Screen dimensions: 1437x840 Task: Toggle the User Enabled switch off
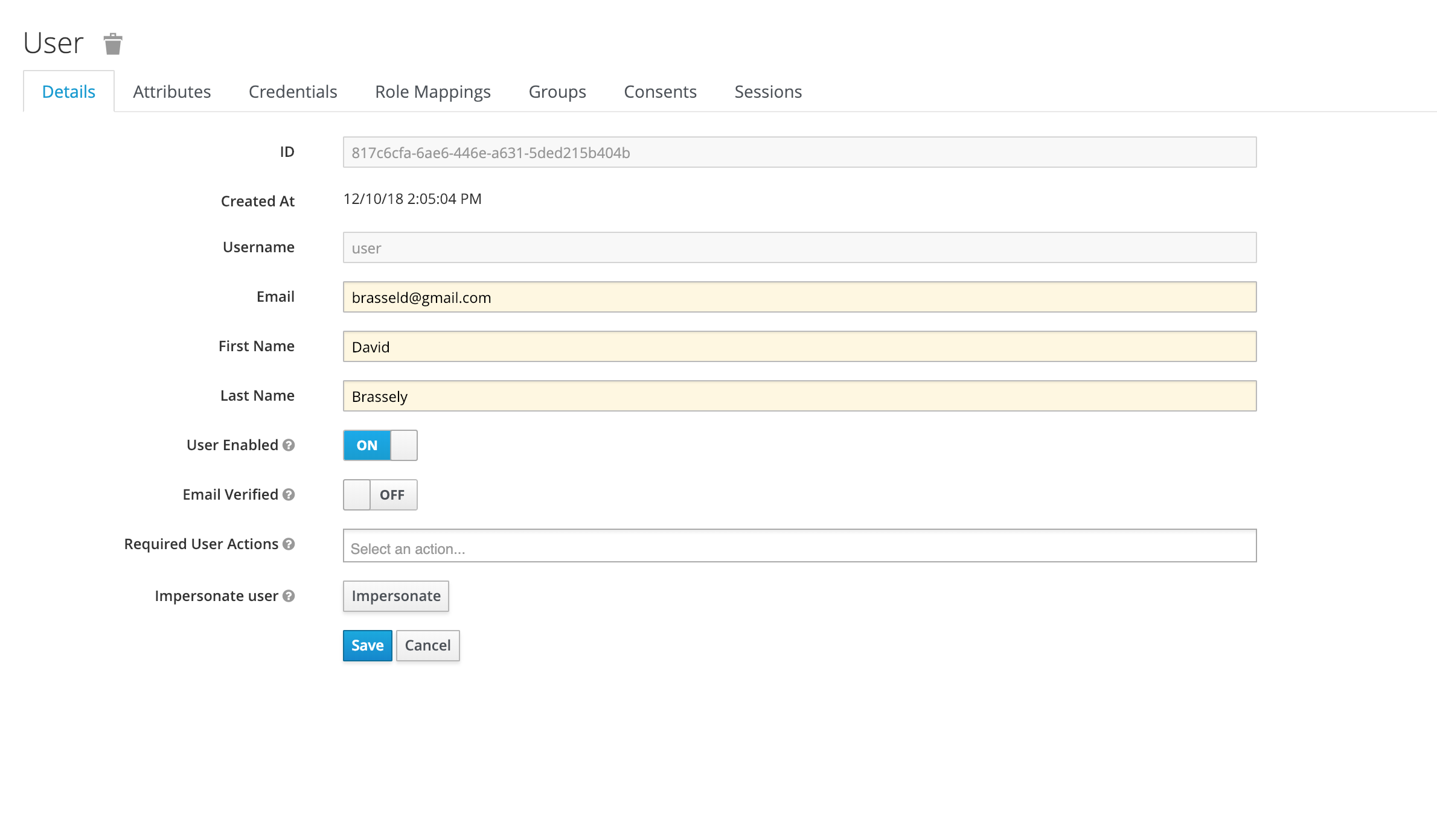379,445
